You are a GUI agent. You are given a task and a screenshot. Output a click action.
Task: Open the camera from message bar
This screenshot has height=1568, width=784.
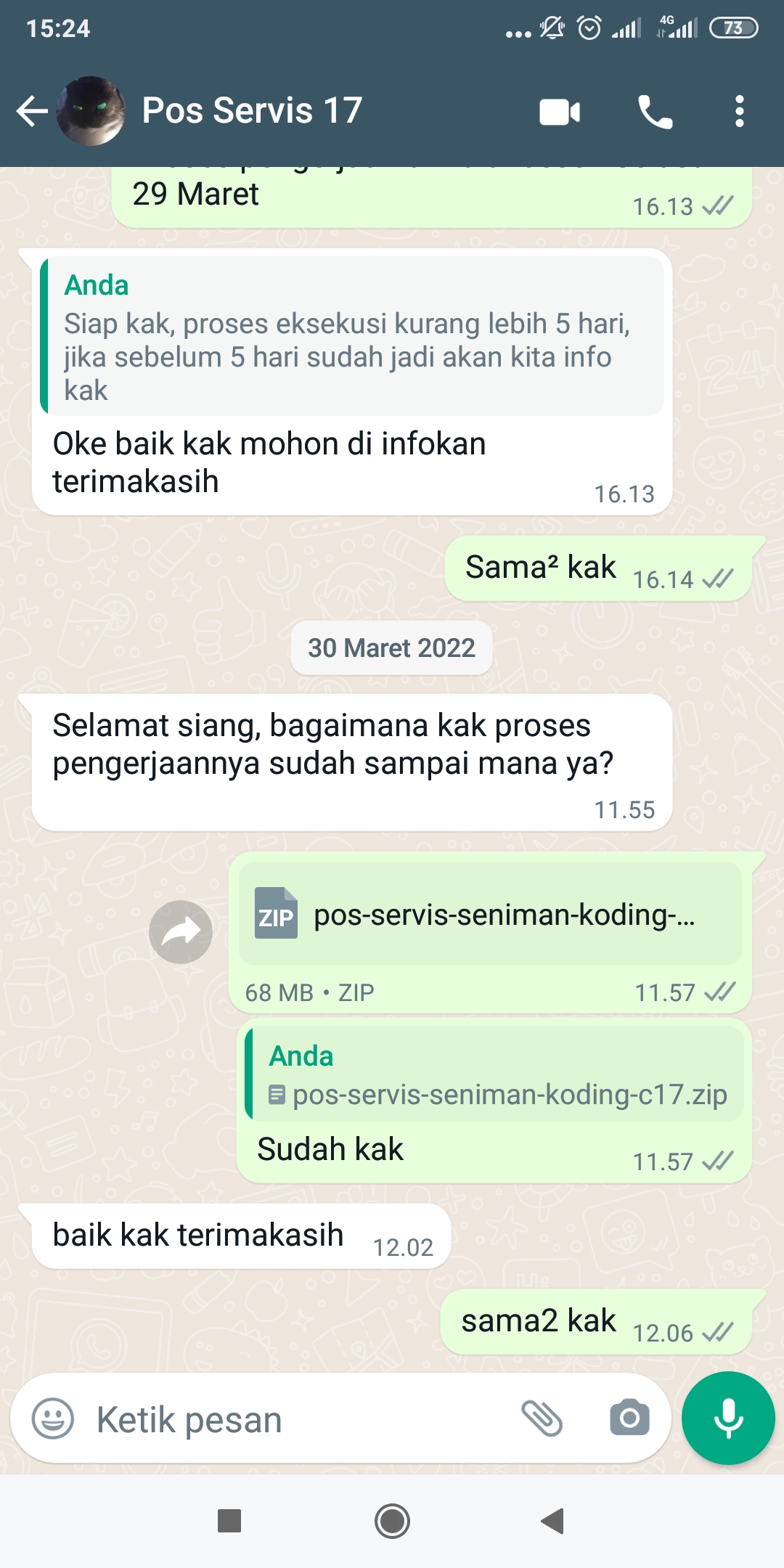click(x=629, y=1418)
